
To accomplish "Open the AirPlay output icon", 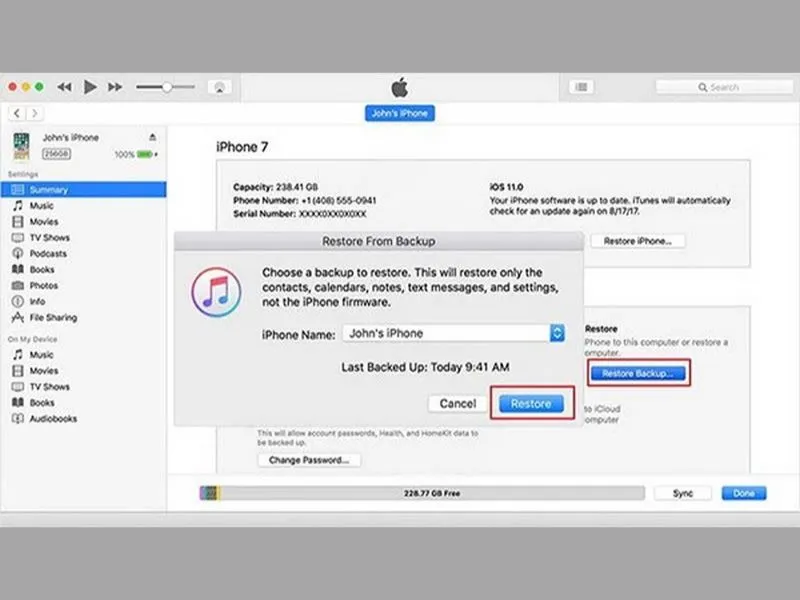I will pos(219,87).
